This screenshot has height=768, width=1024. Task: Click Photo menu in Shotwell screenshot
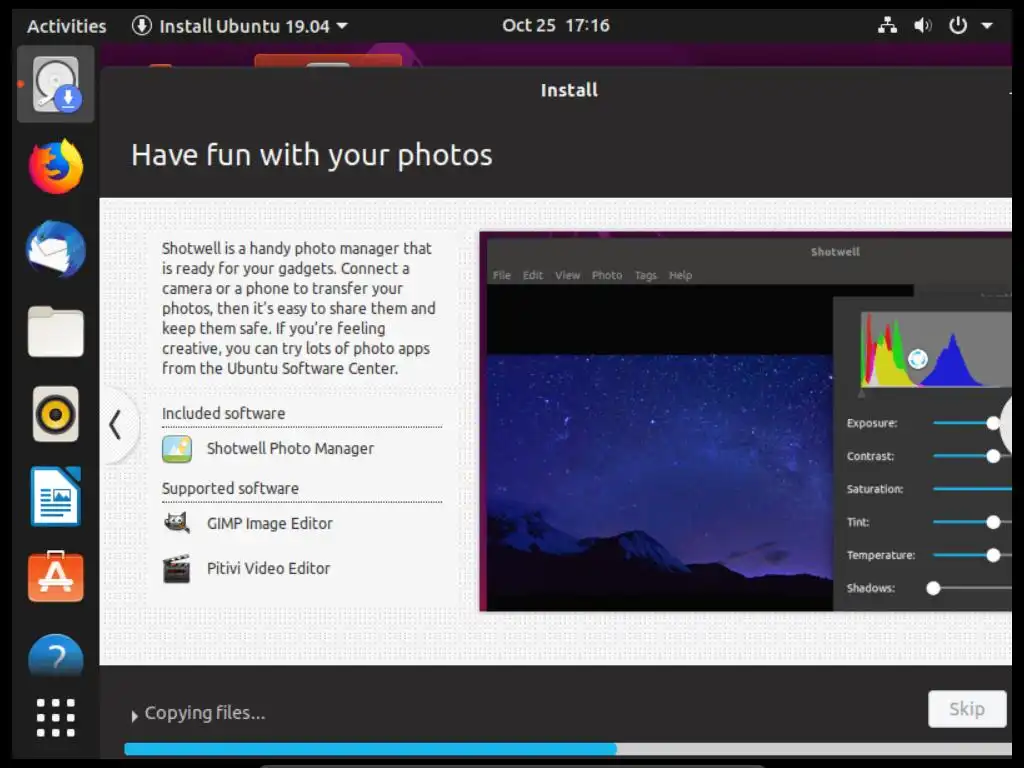point(607,276)
